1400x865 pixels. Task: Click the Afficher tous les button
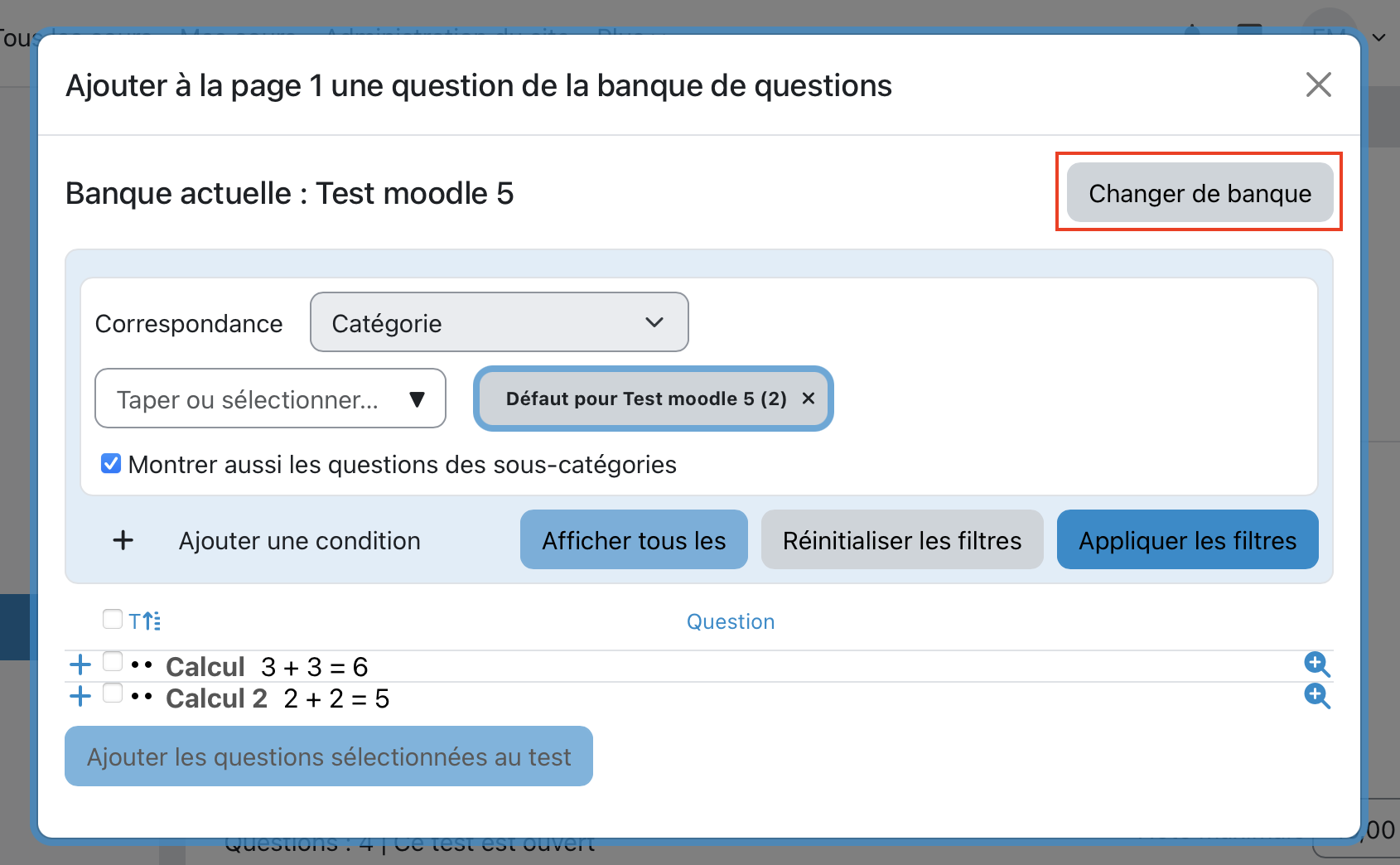coord(634,540)
